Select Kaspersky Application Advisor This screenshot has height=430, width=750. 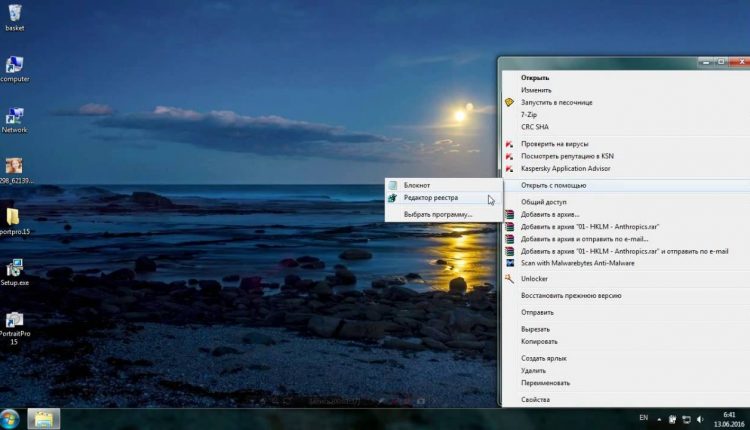point(565,169)
